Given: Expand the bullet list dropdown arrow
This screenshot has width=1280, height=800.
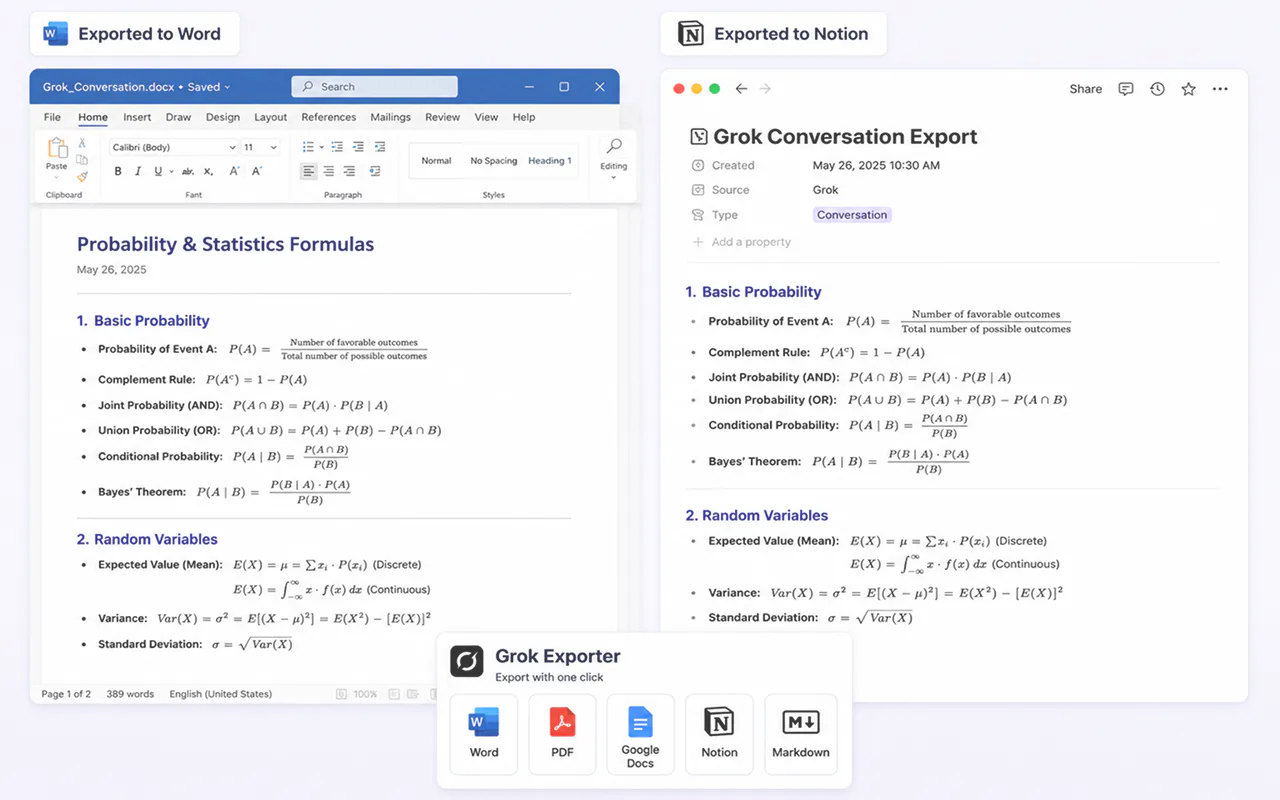Looking at the screenshot, I should pos(321,147).
